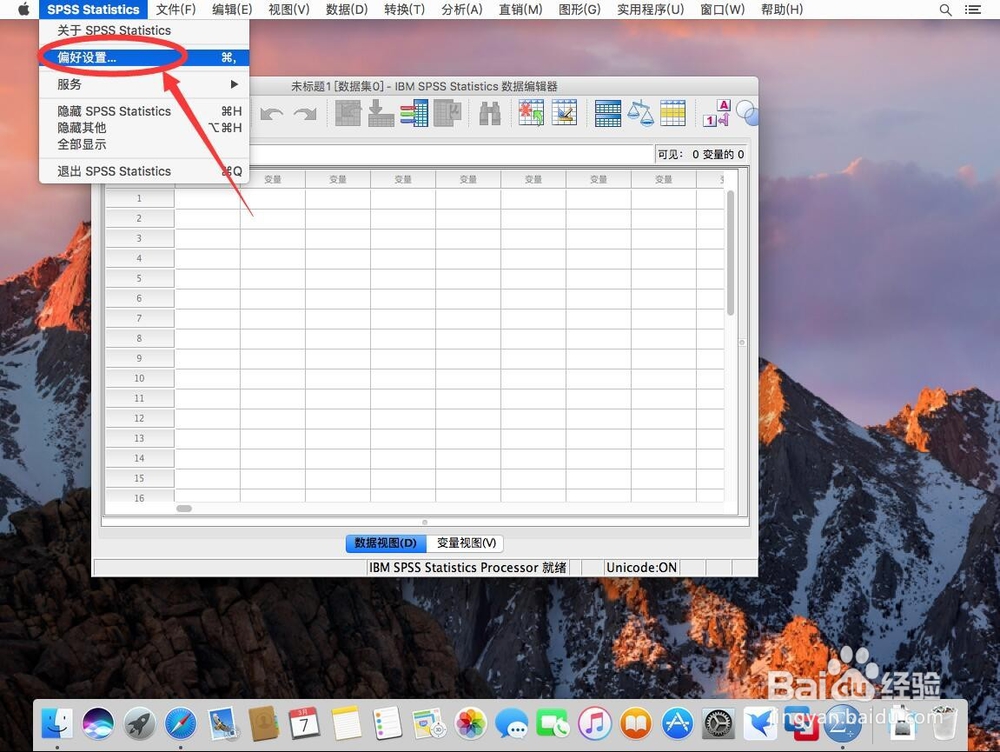Image resolution: width=1000 pixels, height=752 pixels.
Task: Open the 窗口(W) menu
Action: coord(722,10)
